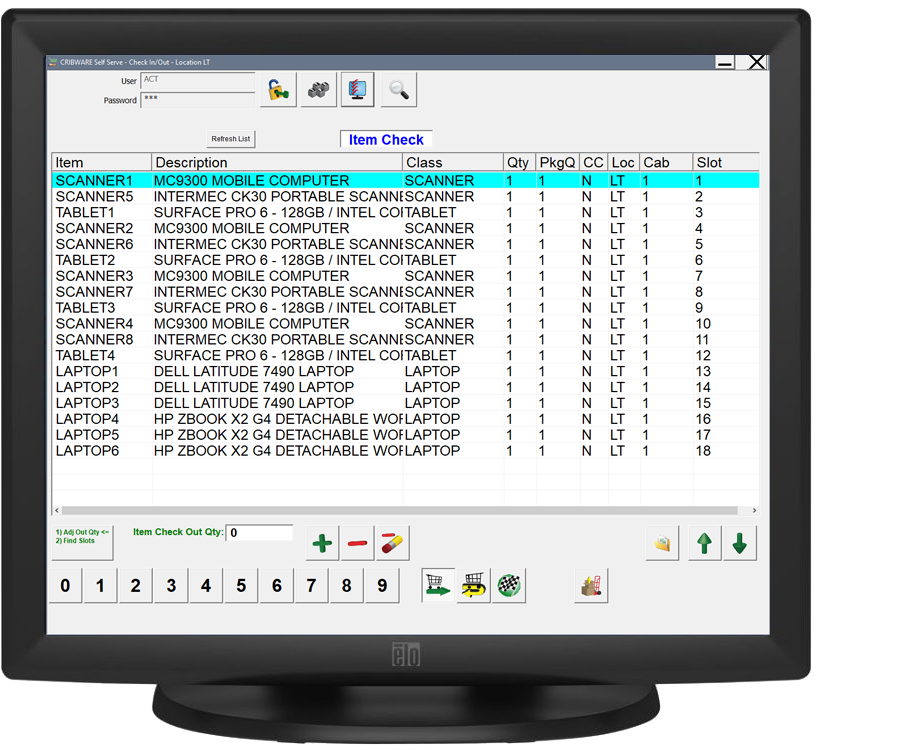Select the LAPTOP6 item row

tap(406, 450)
